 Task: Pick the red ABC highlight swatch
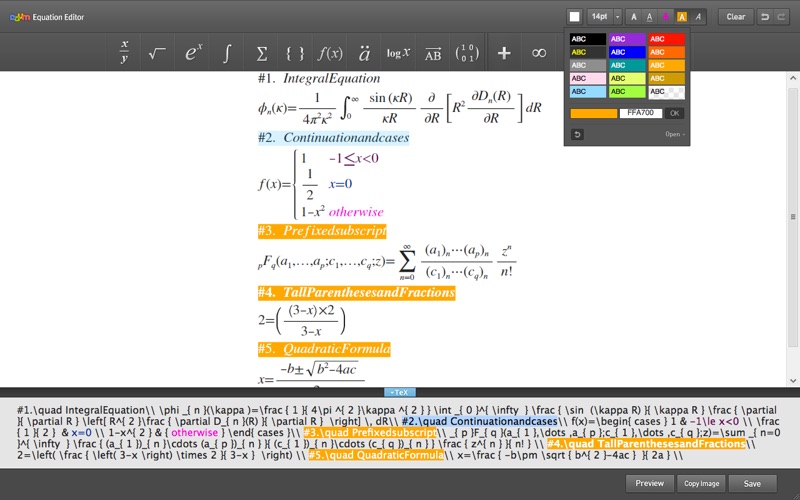(x=667, y=39)
